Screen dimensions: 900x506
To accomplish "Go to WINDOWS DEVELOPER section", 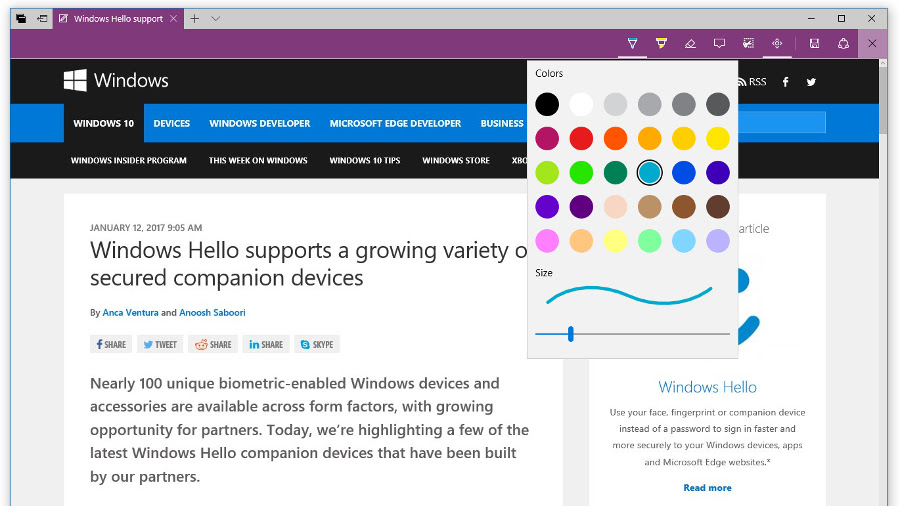I will pos(259,123).
